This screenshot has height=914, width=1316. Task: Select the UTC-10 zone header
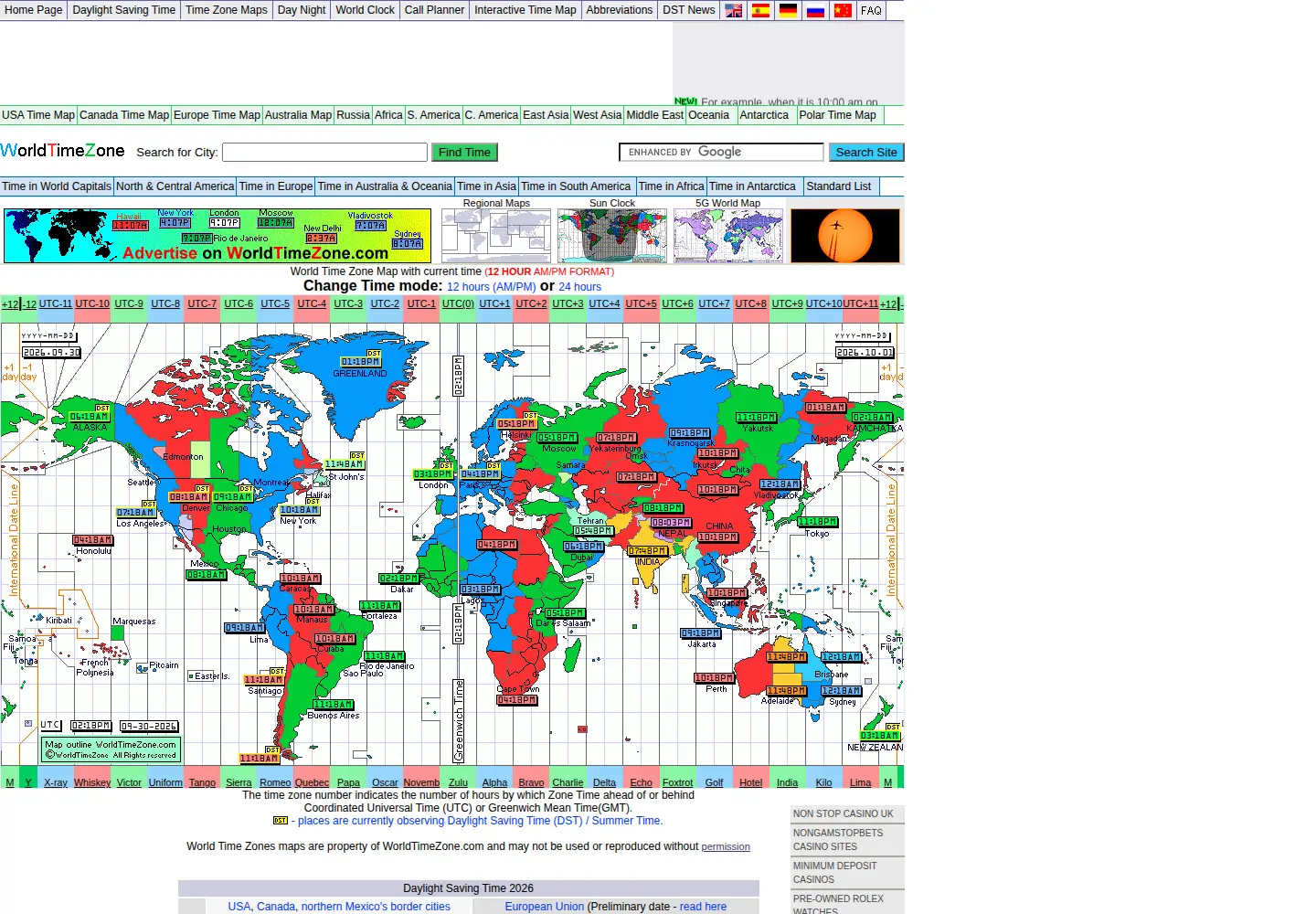tap(92, 303)
